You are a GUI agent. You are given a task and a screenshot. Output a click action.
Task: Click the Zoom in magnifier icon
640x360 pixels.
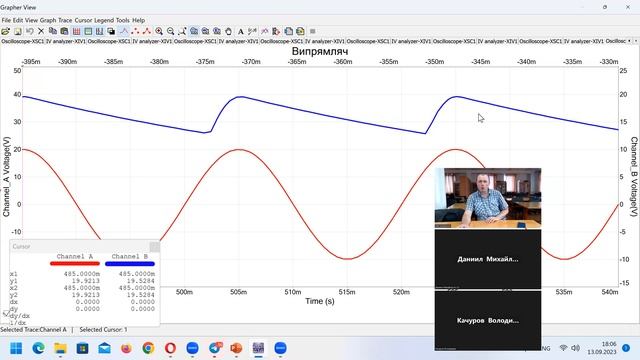pyautogui.click(x=159, y=31)
